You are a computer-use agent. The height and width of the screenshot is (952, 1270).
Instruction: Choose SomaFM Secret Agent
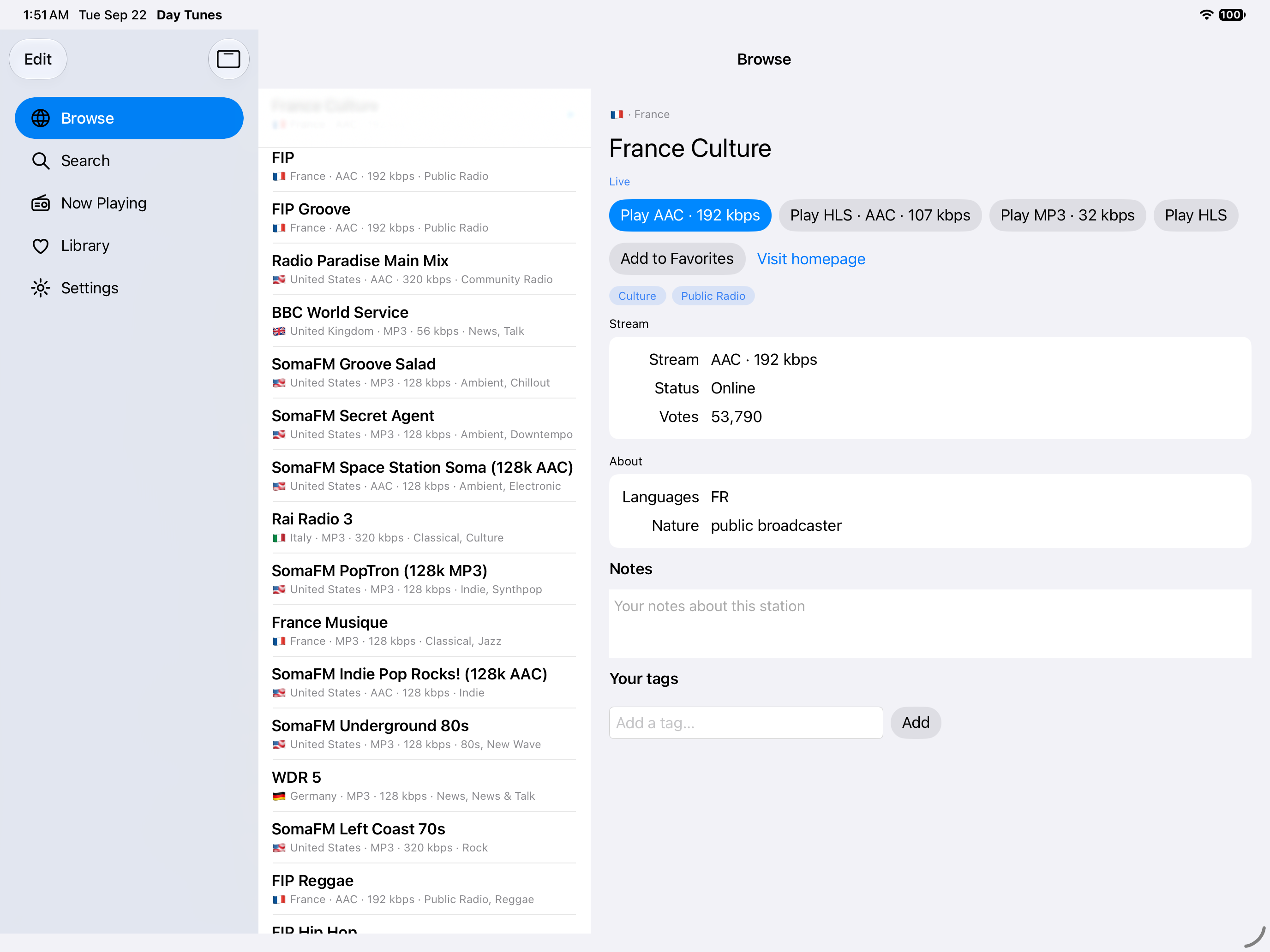pos(424,424)
